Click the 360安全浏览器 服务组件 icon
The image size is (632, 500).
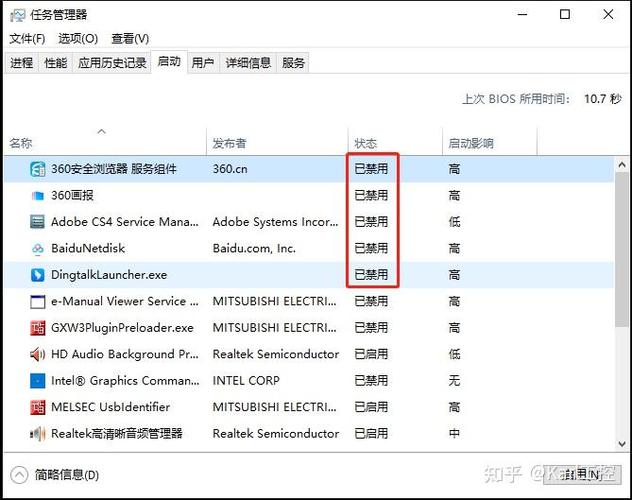tap(37, 169)
